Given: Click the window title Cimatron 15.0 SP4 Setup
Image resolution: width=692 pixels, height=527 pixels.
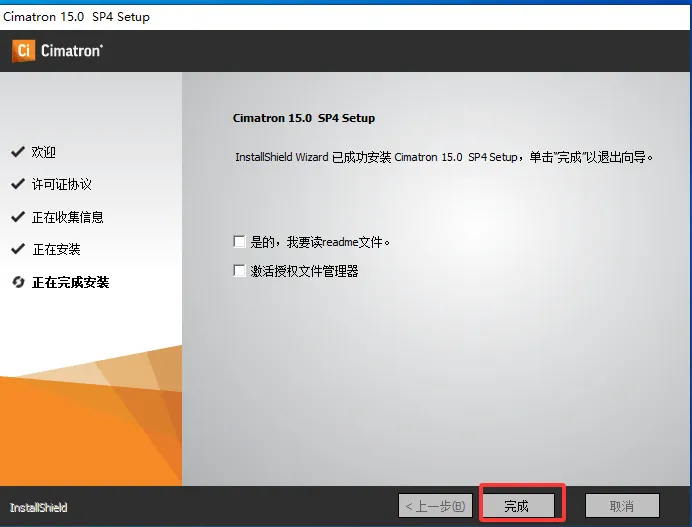Looking at the screenshot, I should click(x=76, y=17).
